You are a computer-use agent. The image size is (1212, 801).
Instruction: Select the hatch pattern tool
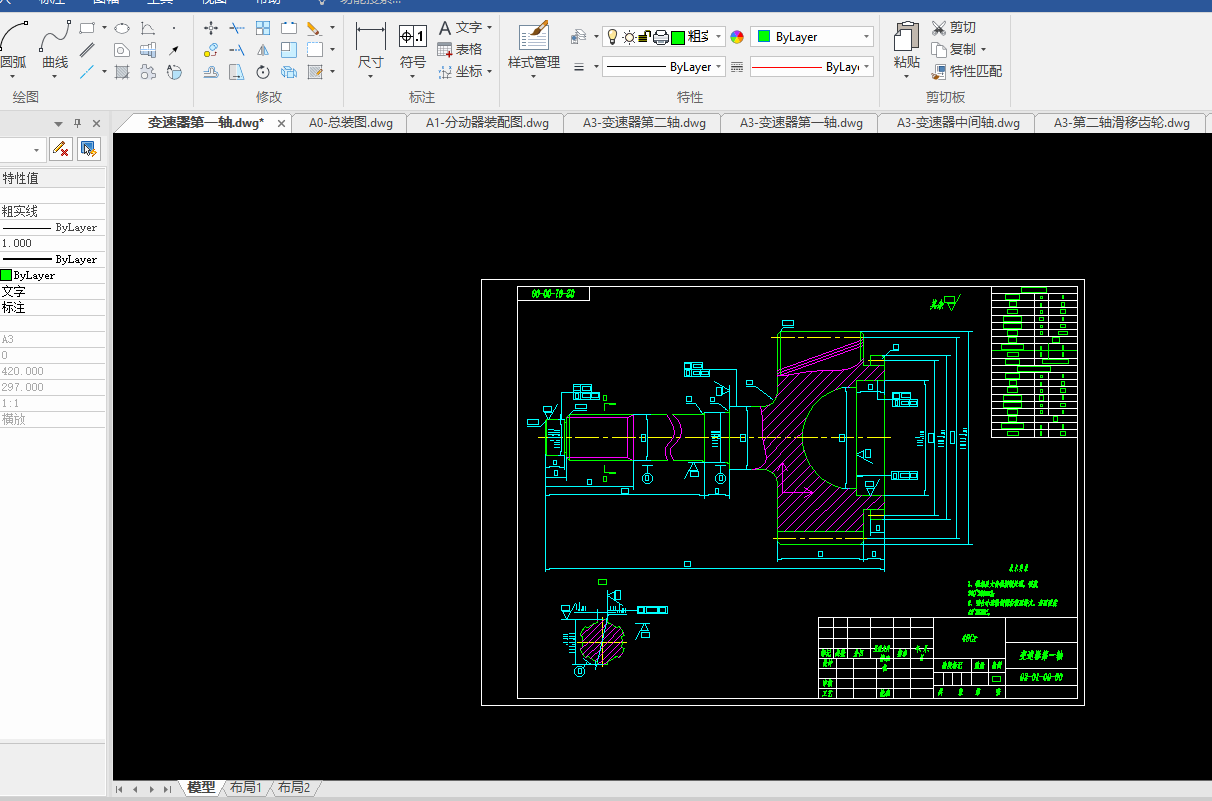[121, 72]
